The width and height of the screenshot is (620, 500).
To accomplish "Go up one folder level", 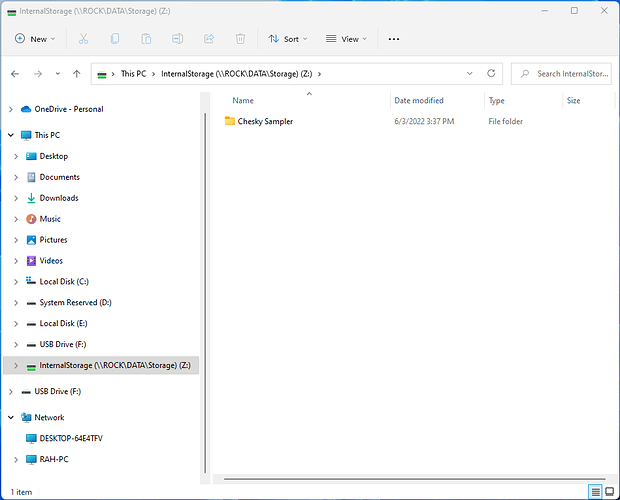I will (76, 74).
